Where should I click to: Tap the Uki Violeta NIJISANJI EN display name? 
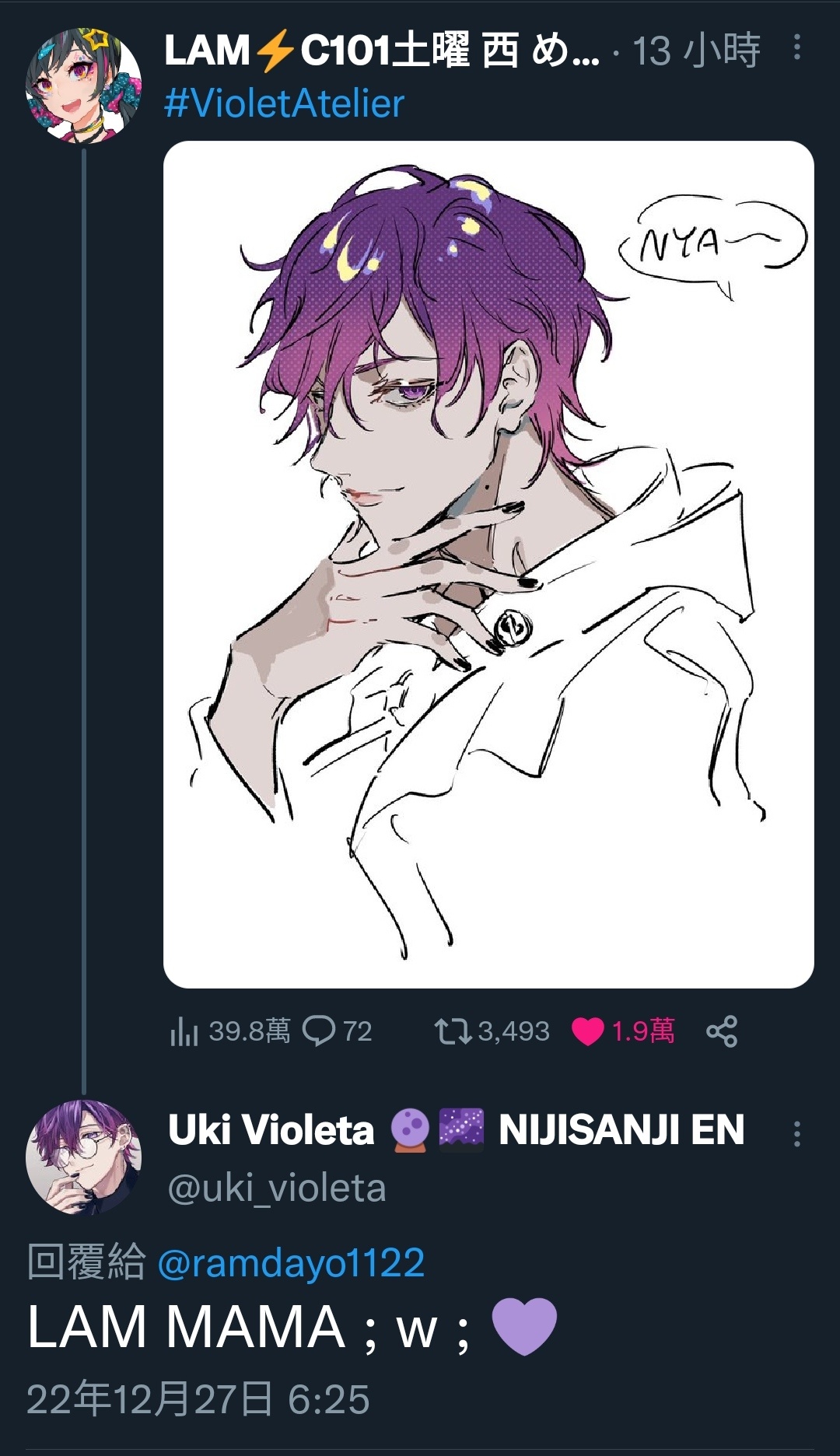pyautogui.click(x=457, y=1130)
